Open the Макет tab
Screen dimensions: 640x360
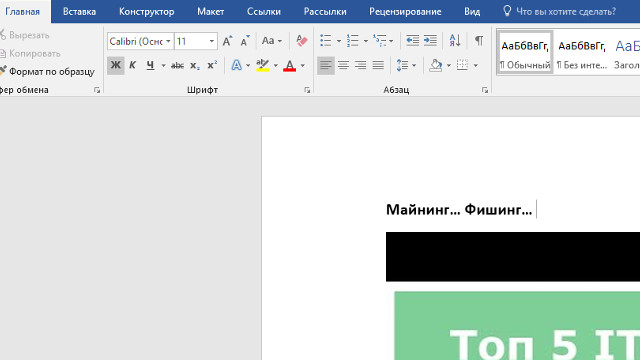(211, 11)
